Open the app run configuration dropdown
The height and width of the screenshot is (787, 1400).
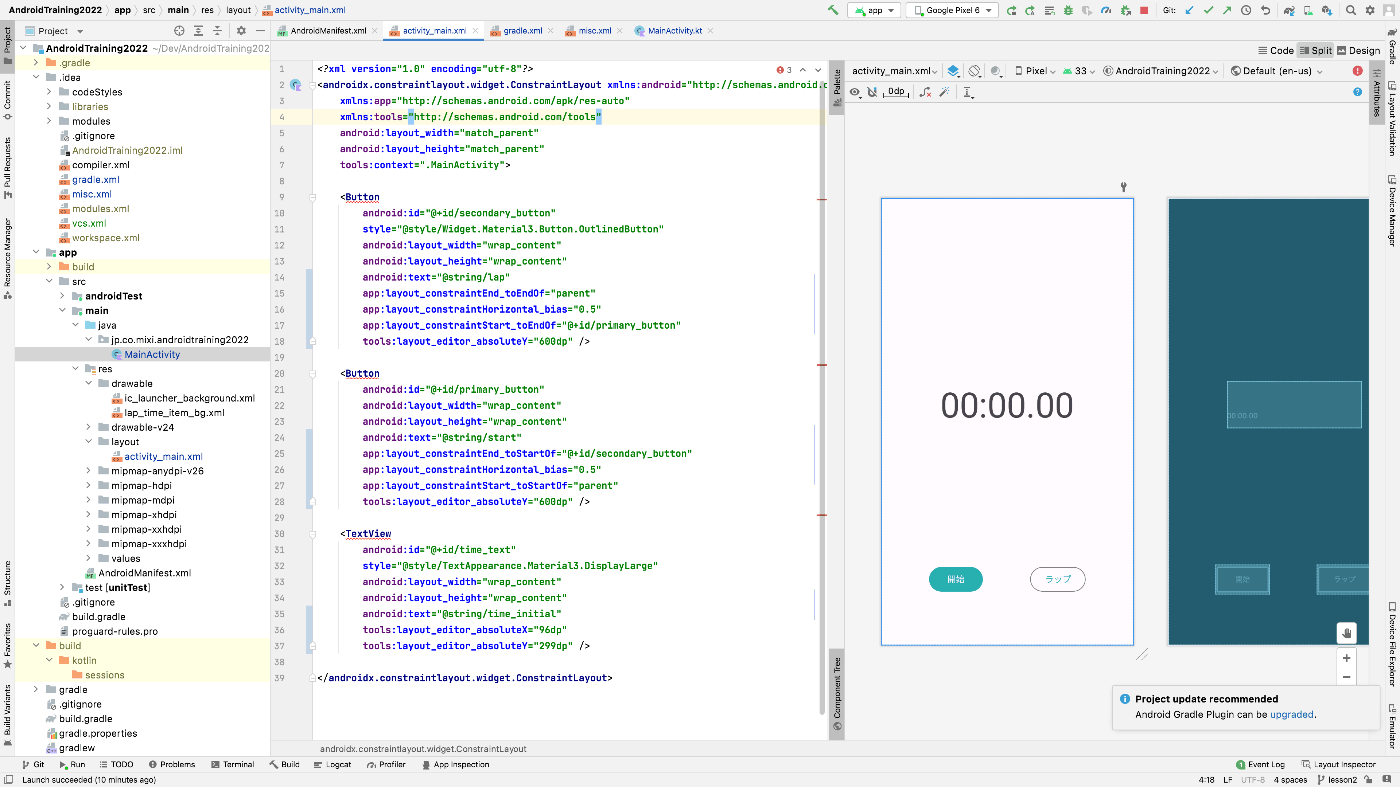pos(874,10)
